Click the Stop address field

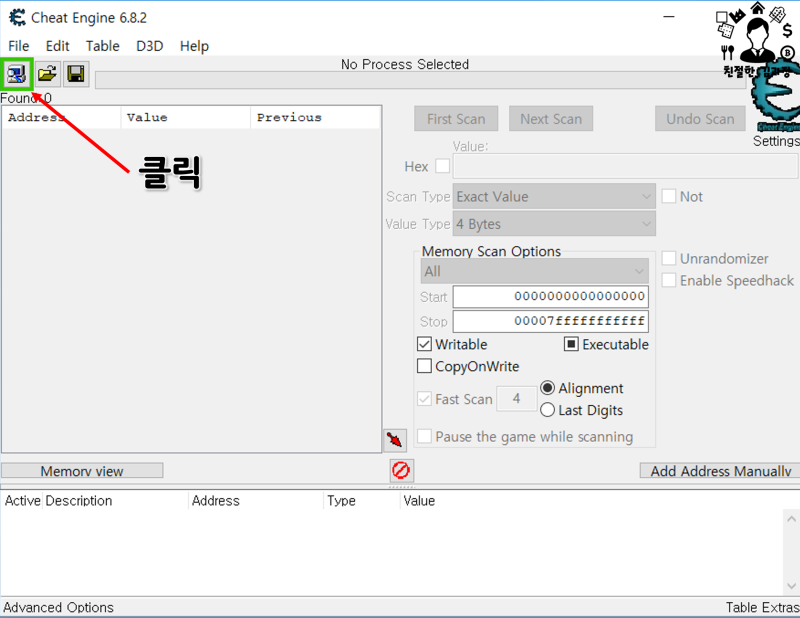(551, 322)
